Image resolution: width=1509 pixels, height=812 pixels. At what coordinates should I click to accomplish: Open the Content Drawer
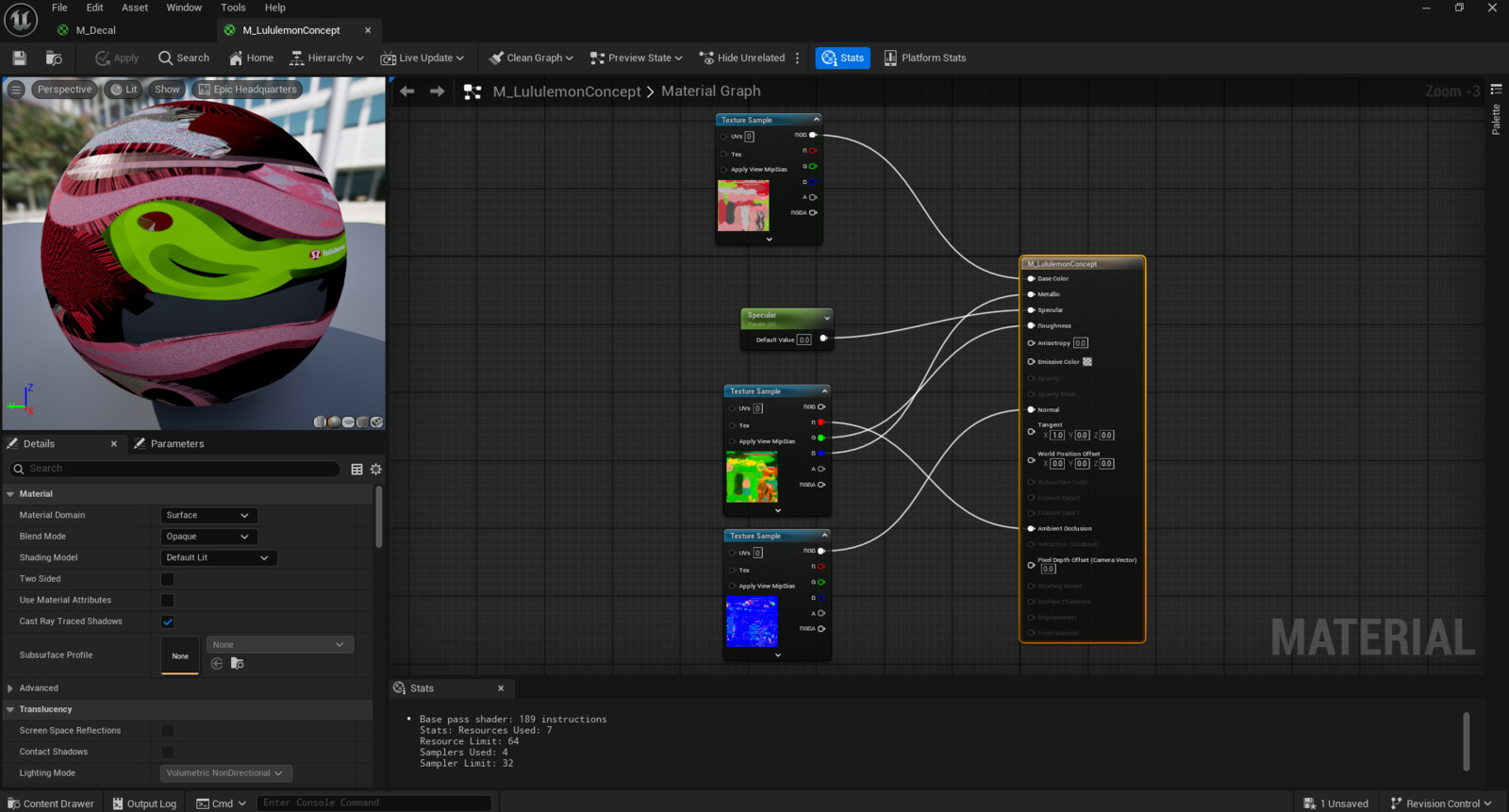51,804
